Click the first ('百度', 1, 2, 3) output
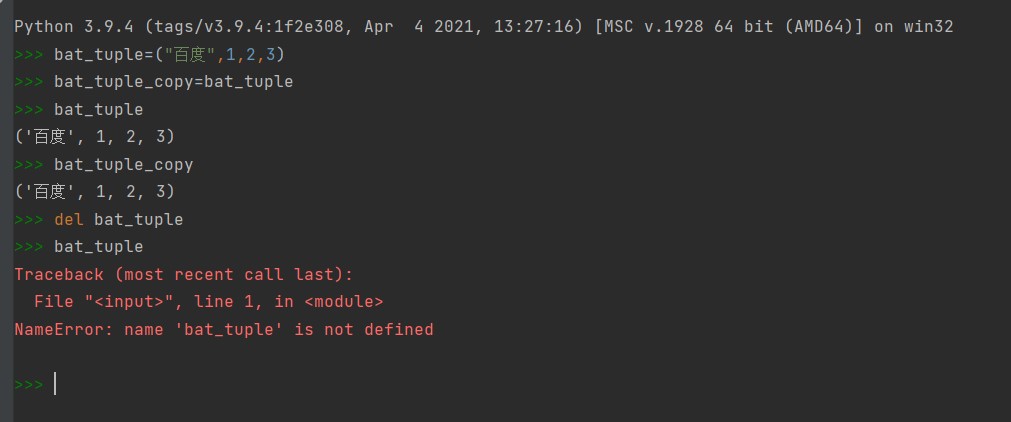 (x=94, y=136)
